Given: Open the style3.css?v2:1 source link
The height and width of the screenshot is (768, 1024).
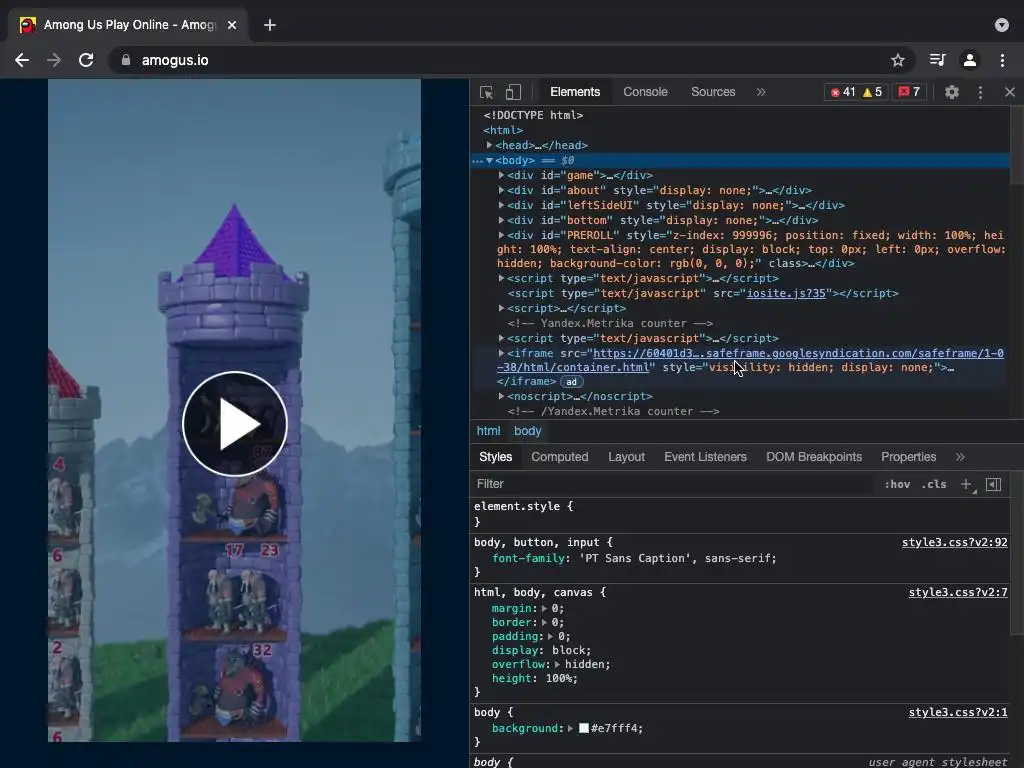Looking at the screenshot, I should [958, 712].
